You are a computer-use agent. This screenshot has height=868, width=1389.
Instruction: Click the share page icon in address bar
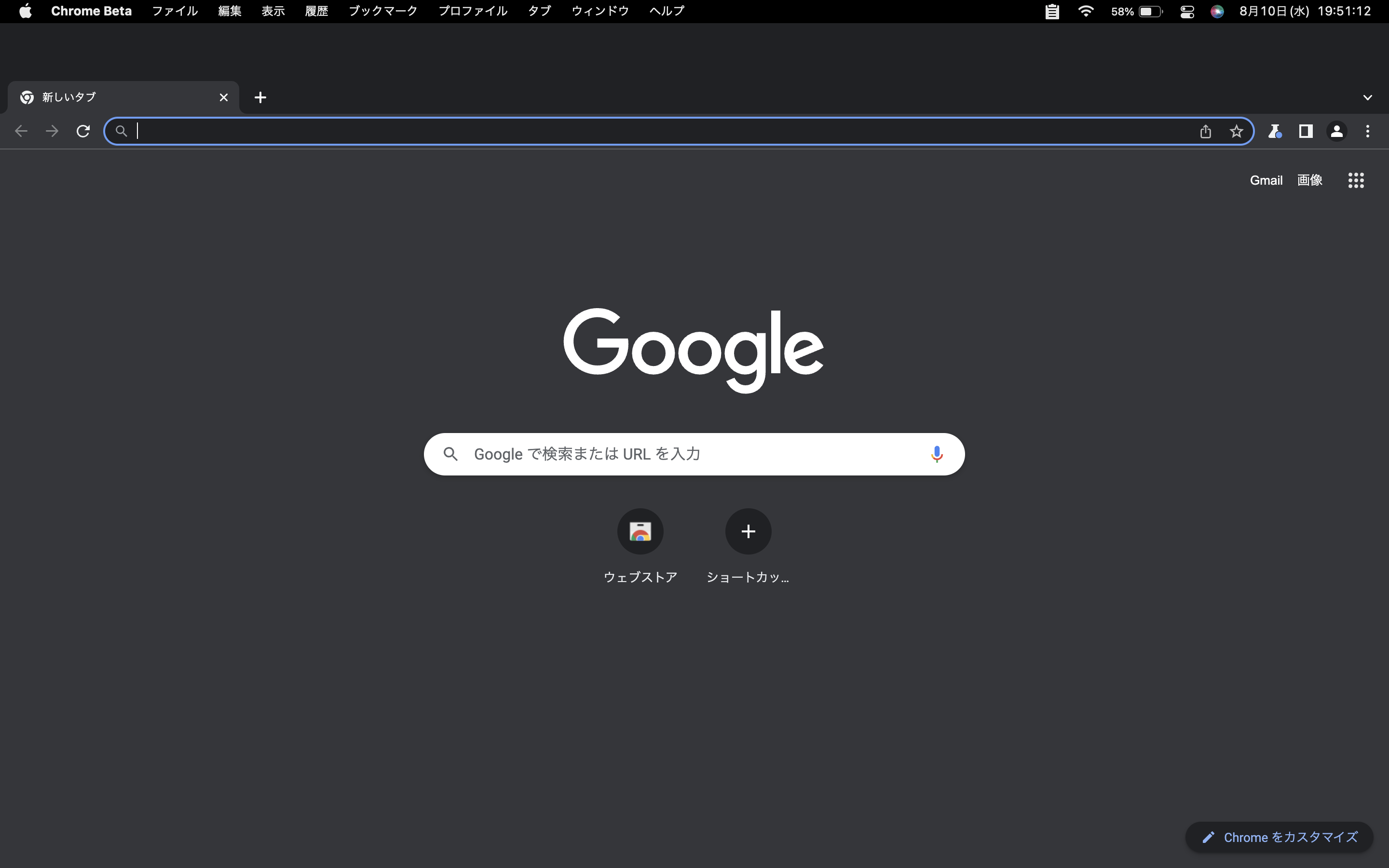pyautogui.click(x=1205, y=132)
